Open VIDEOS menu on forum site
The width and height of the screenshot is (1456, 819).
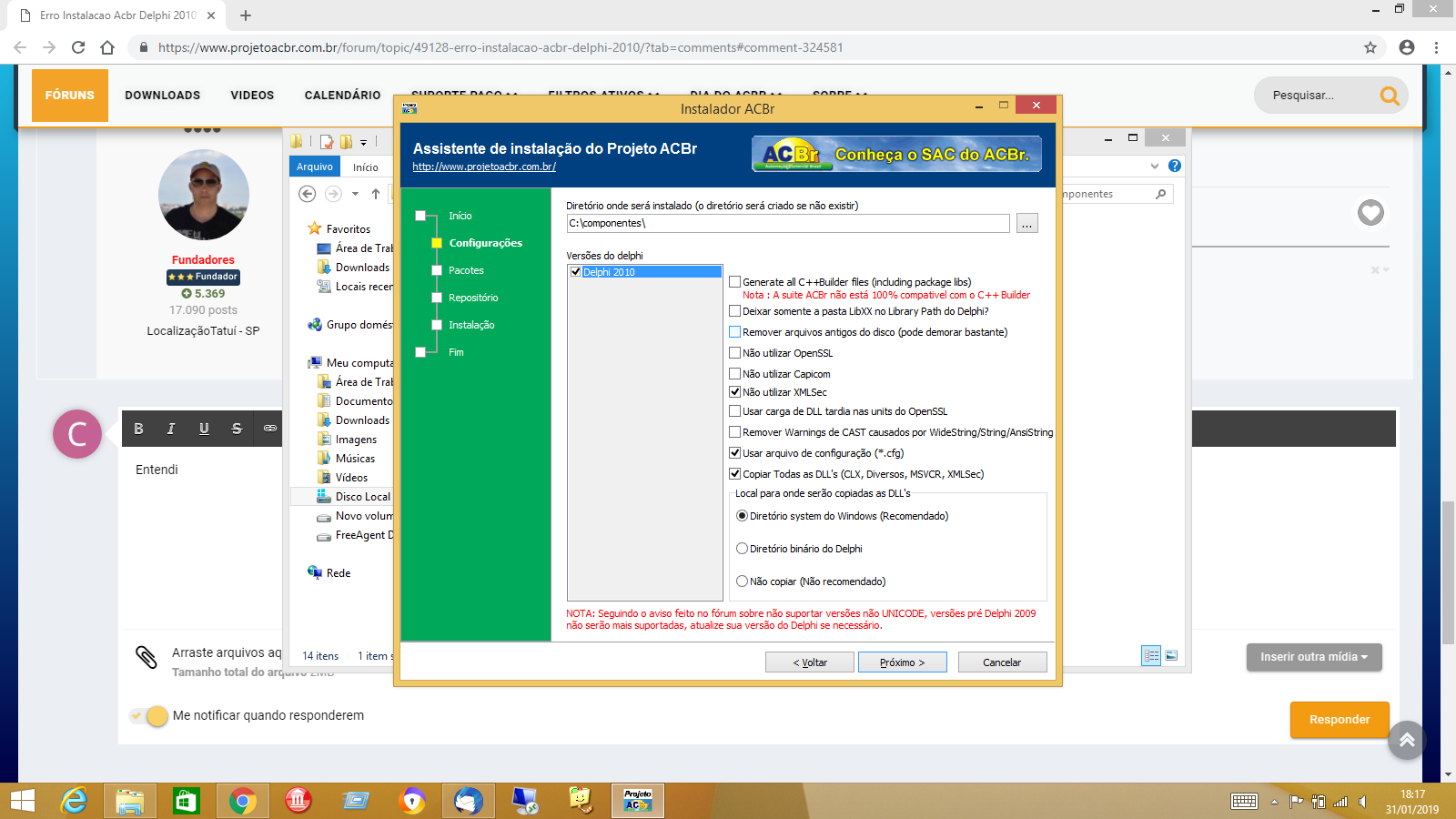point(252,96)
